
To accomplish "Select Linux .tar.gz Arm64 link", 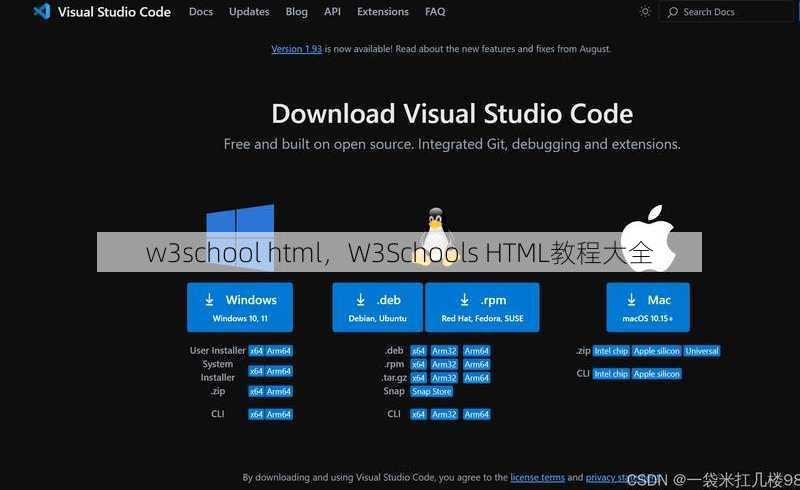I will point(477,378).
